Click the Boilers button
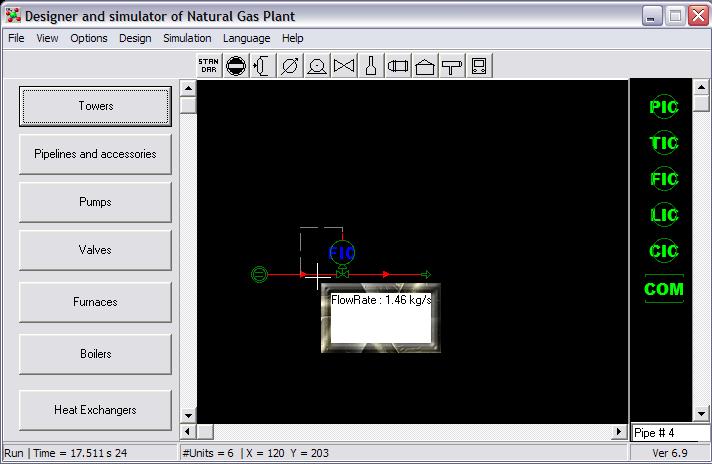Screen dimensions: 712x464 coord(95,354)
